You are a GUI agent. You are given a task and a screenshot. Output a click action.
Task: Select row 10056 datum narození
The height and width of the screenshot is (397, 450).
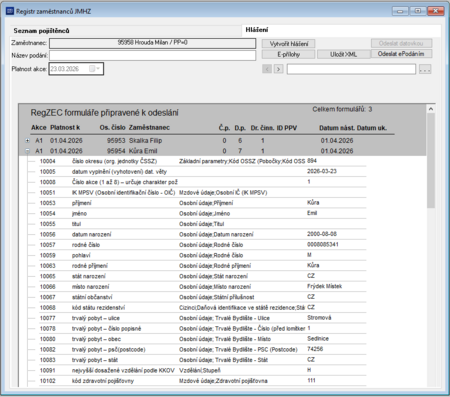tap(203, 234)
